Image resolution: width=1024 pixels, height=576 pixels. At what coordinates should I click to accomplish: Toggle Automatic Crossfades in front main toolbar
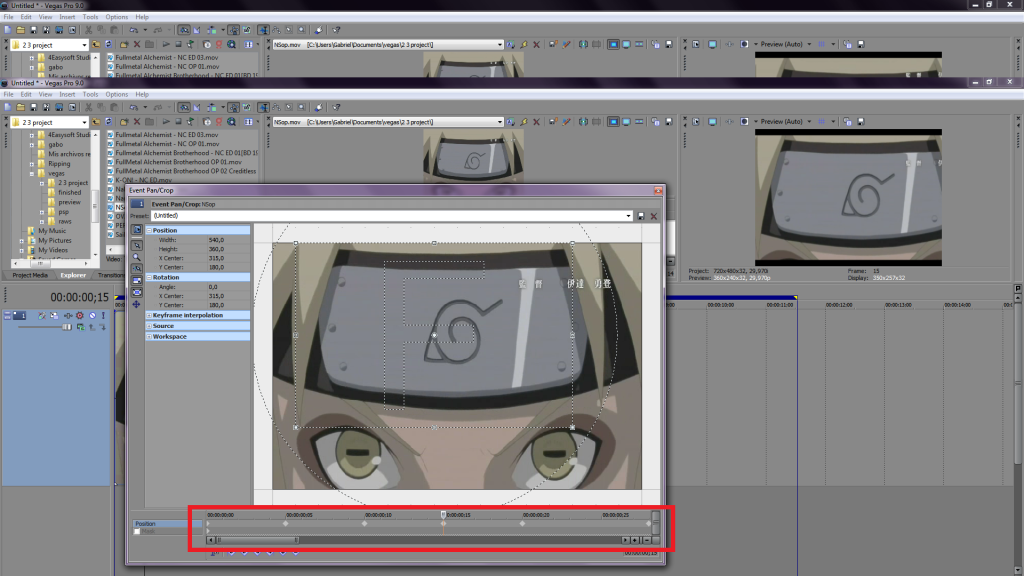(197, 107)
